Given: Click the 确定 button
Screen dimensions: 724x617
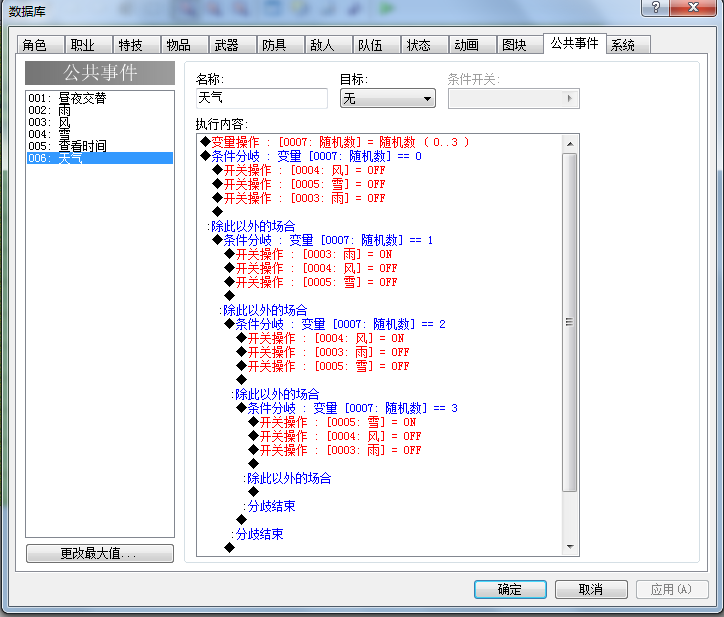Looking at the screenshot, I should click(510, 589).
